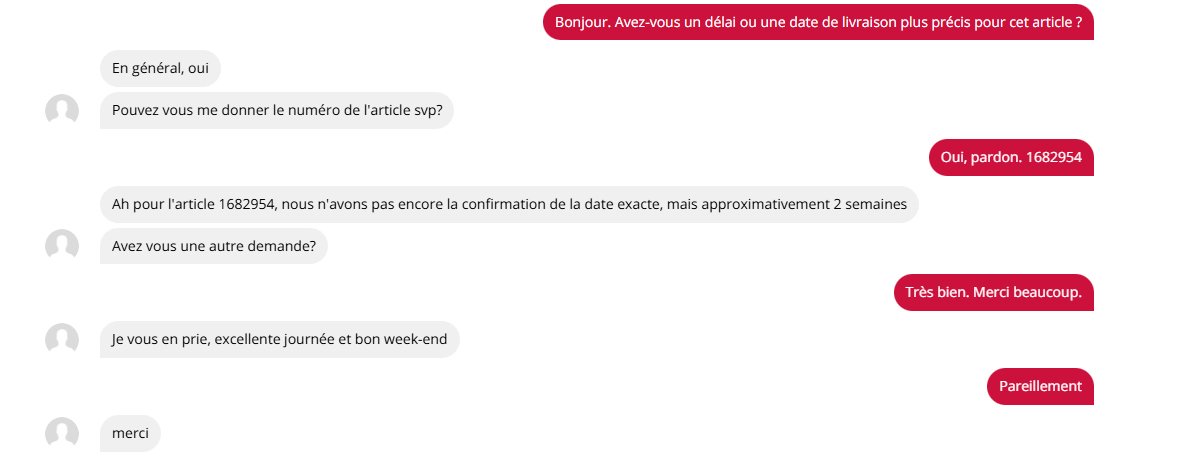Click the avatar next to "Avez vous une autre demande?"
The image size is (1181, 469).
(x=62, y=245)
